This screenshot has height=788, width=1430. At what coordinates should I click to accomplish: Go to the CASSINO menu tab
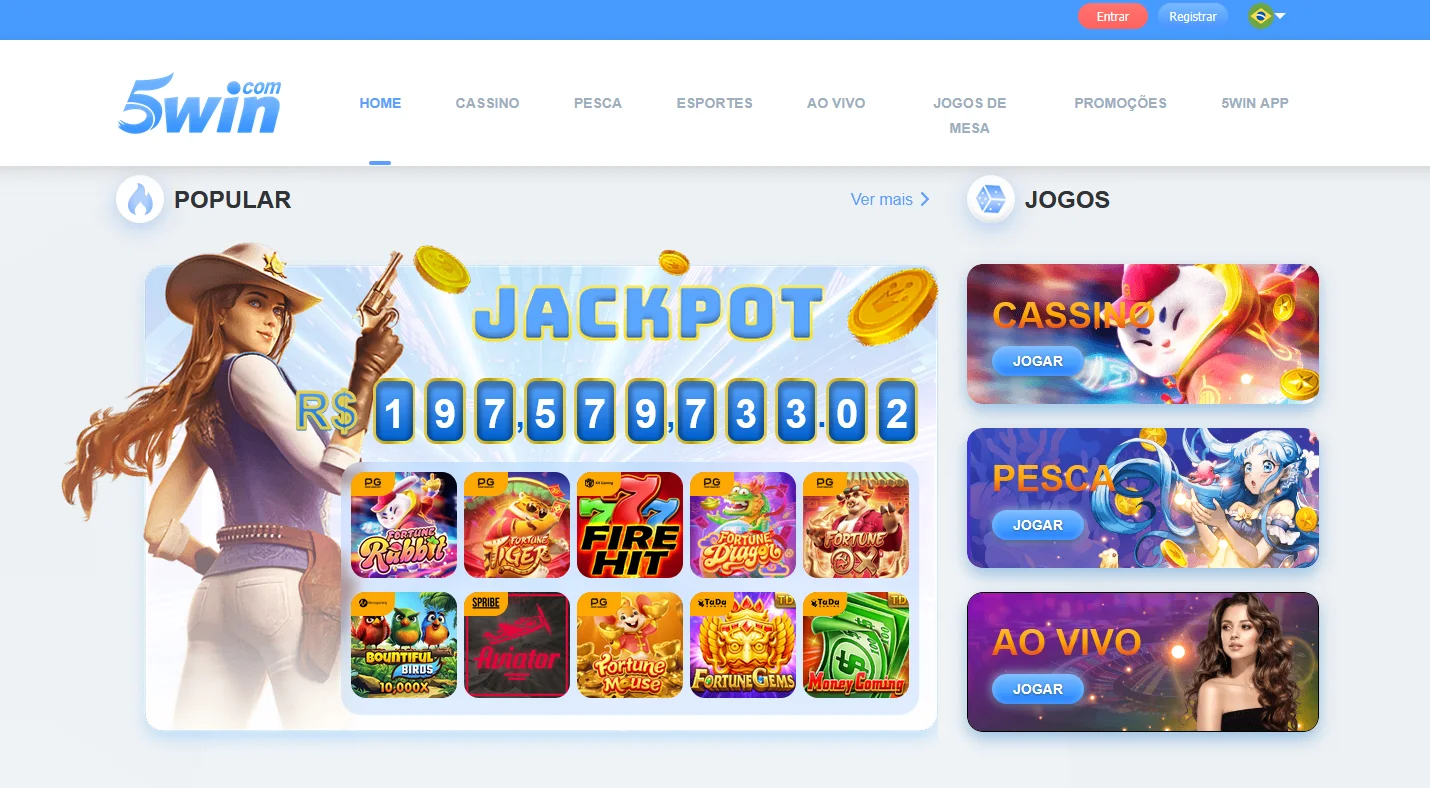pyautogui.click(x=487, y=103)
